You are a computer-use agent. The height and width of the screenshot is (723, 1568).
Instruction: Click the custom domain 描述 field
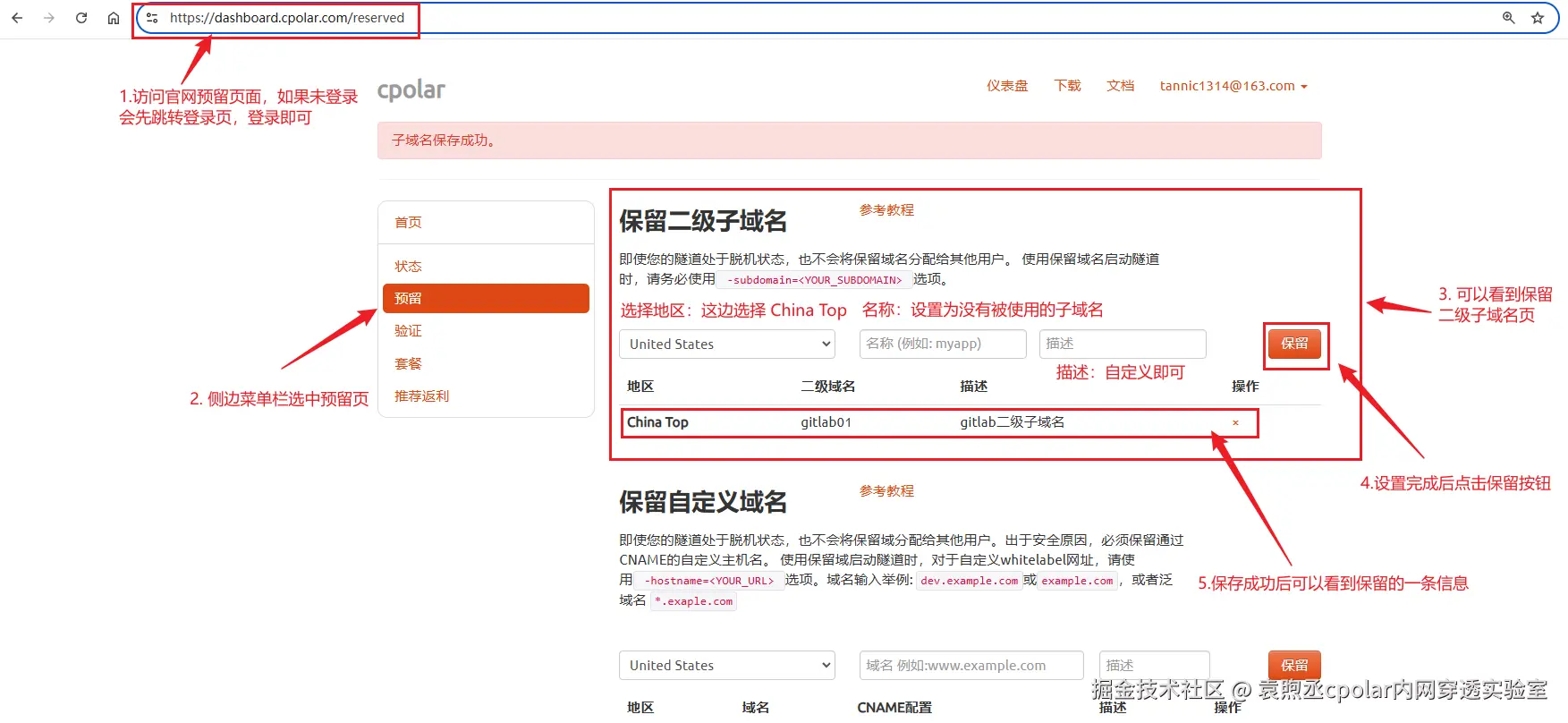pos(1155,665)
